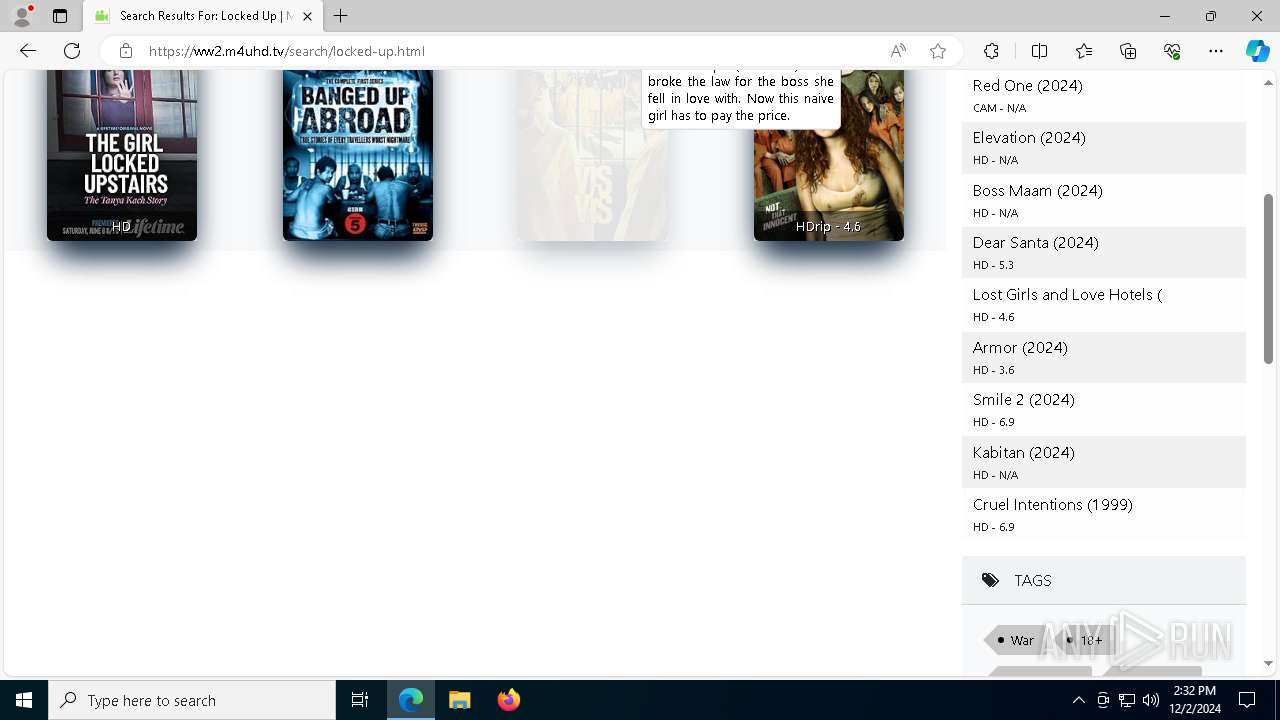
Task: Open the Copilot sidebar
Action: pos(1257,51)
